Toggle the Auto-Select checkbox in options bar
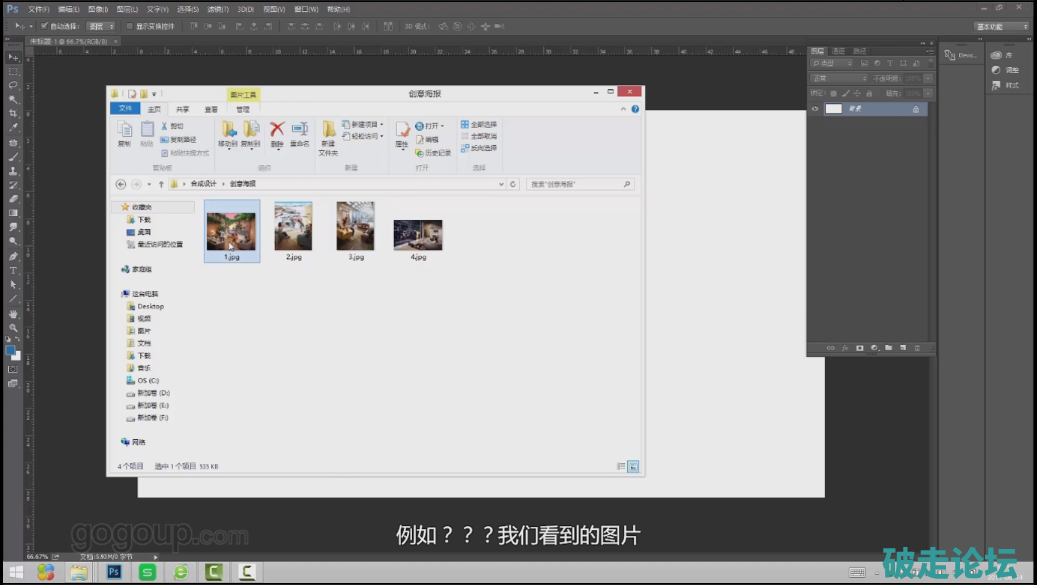Image resolution: width=1037 pixels, height=585 pixels. click(x=45, y=25)
